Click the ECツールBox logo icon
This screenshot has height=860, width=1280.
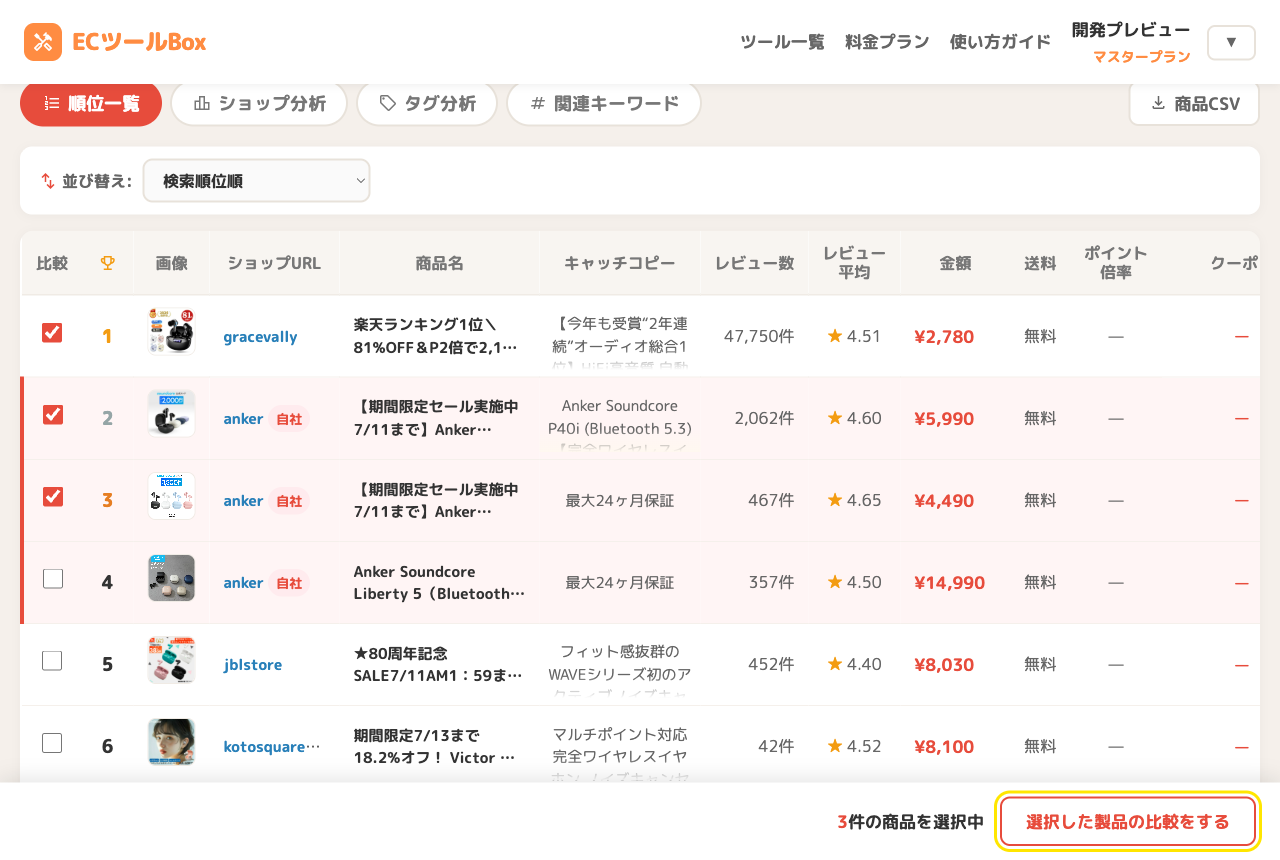point(43,42)
